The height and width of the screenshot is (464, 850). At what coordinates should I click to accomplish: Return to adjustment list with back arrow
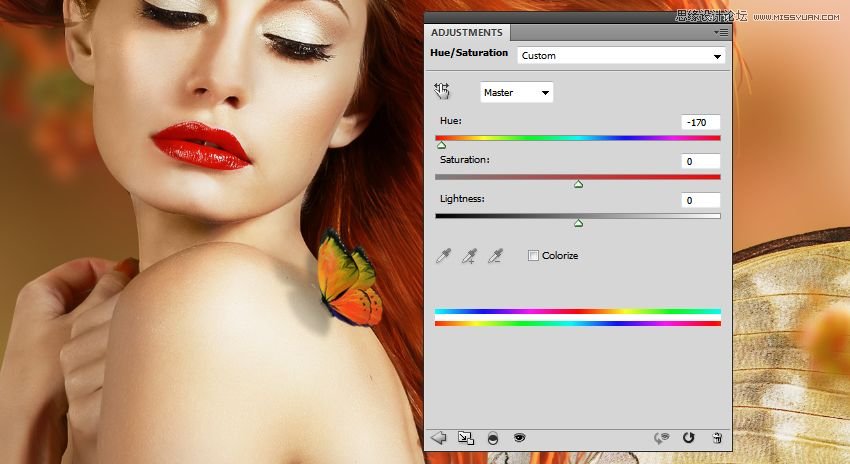point(439,437)
